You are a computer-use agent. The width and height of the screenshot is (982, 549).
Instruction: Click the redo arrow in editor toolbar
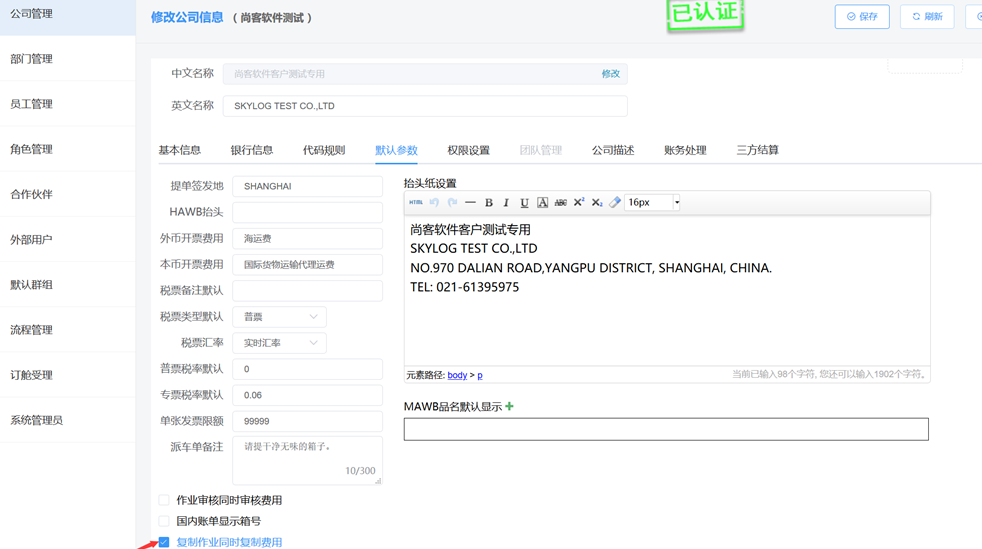452,202
